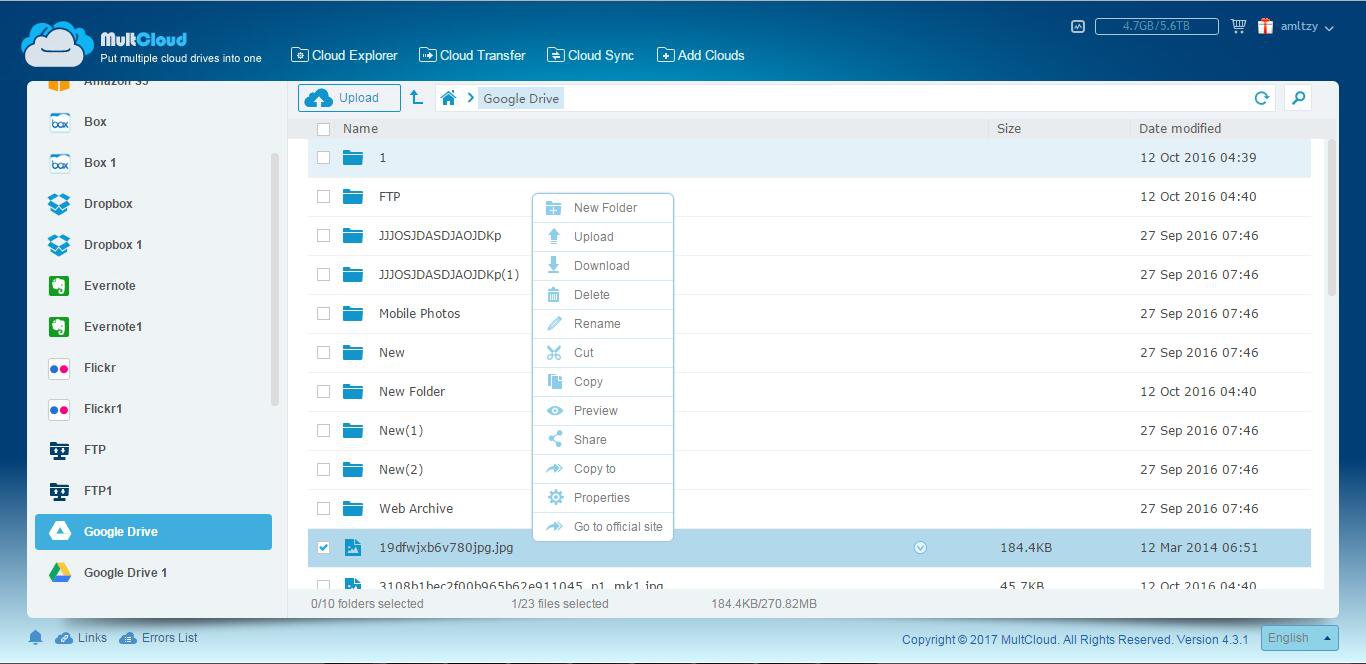Viewport: 1366px width, 664px height.
Task: Click the file list vertical scrollbar
Action: coord(1331,217)
